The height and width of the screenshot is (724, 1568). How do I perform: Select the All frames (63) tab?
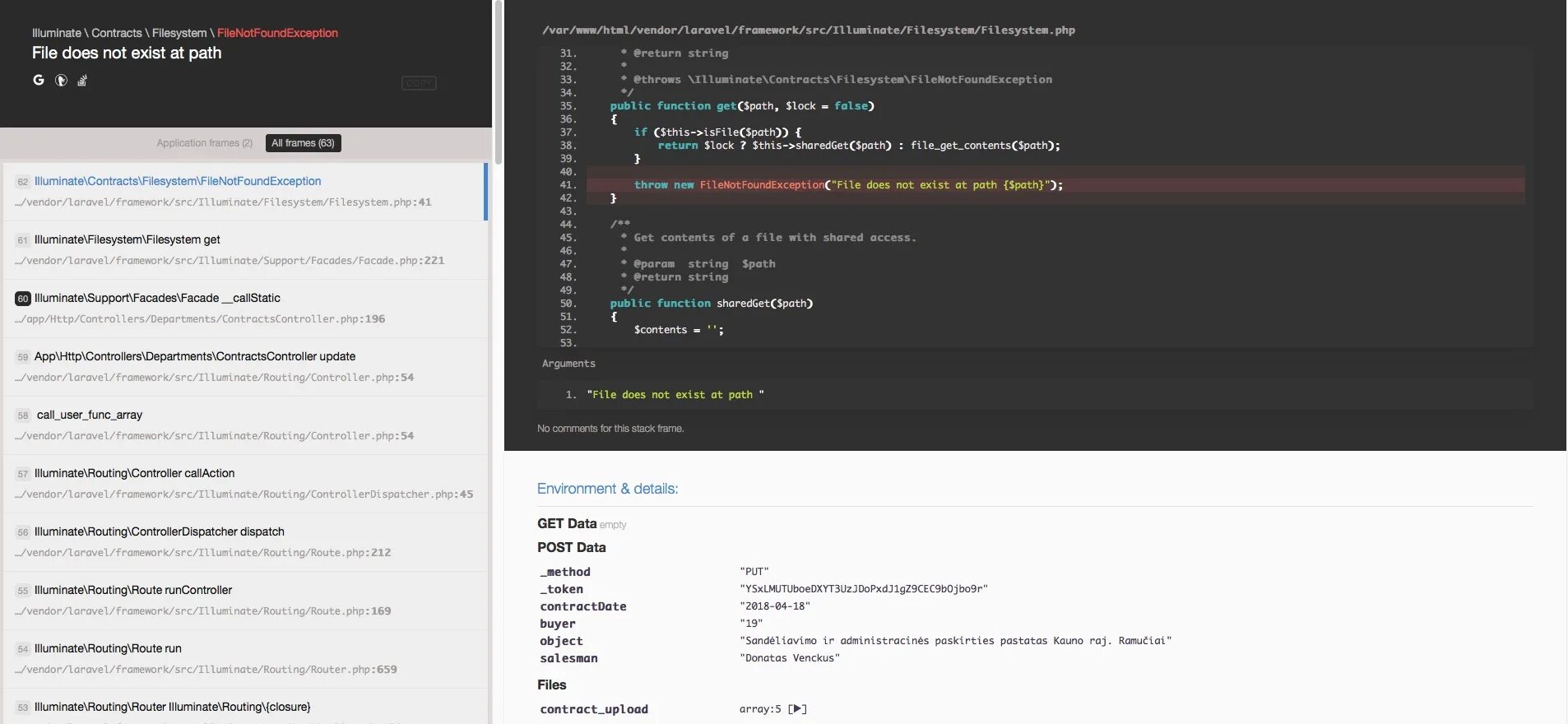(303, 143)
